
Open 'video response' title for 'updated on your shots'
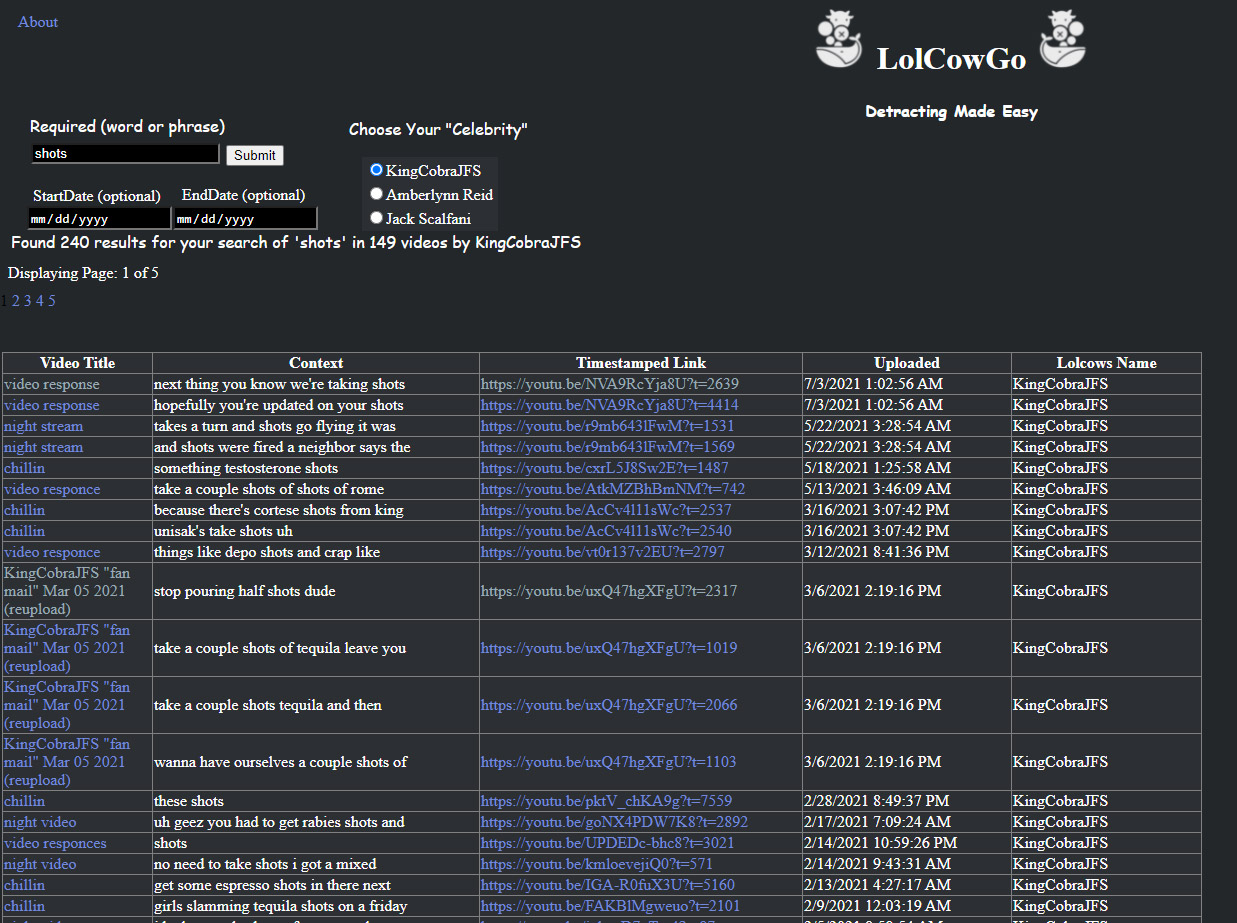click(52, 405)
